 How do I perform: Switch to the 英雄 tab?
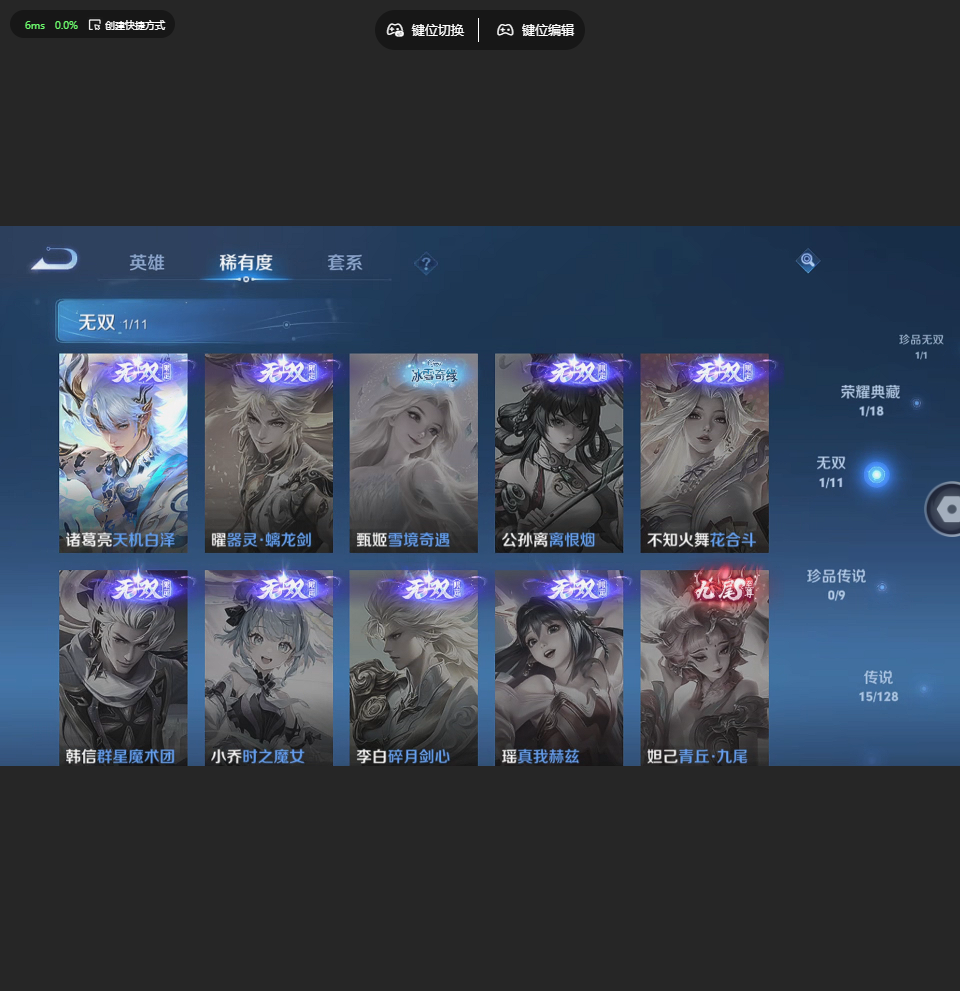point(147,262)
